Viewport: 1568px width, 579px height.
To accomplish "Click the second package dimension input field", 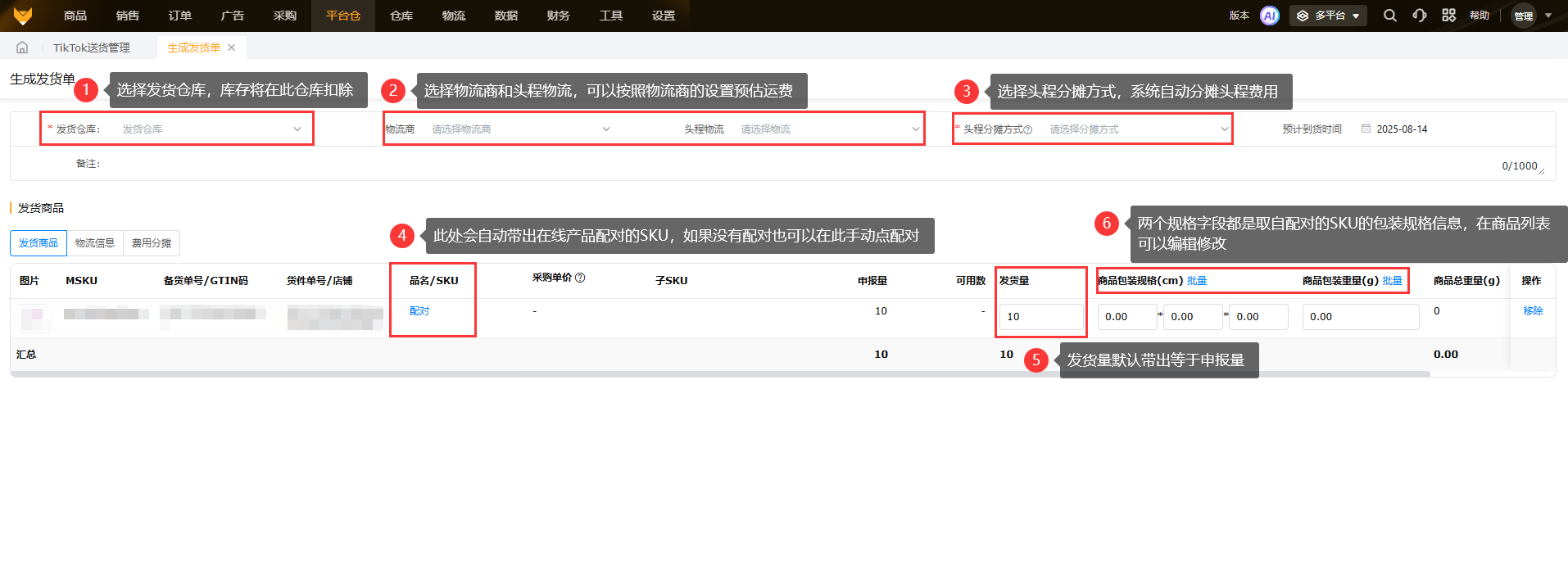I will (1193, 317).
